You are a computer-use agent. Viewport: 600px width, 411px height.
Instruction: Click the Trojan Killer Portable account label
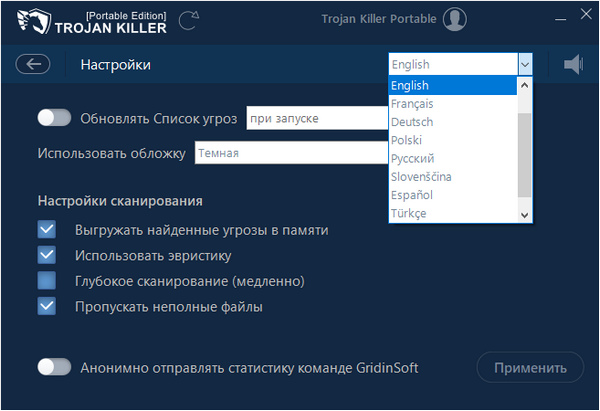[x=379, y=19]
